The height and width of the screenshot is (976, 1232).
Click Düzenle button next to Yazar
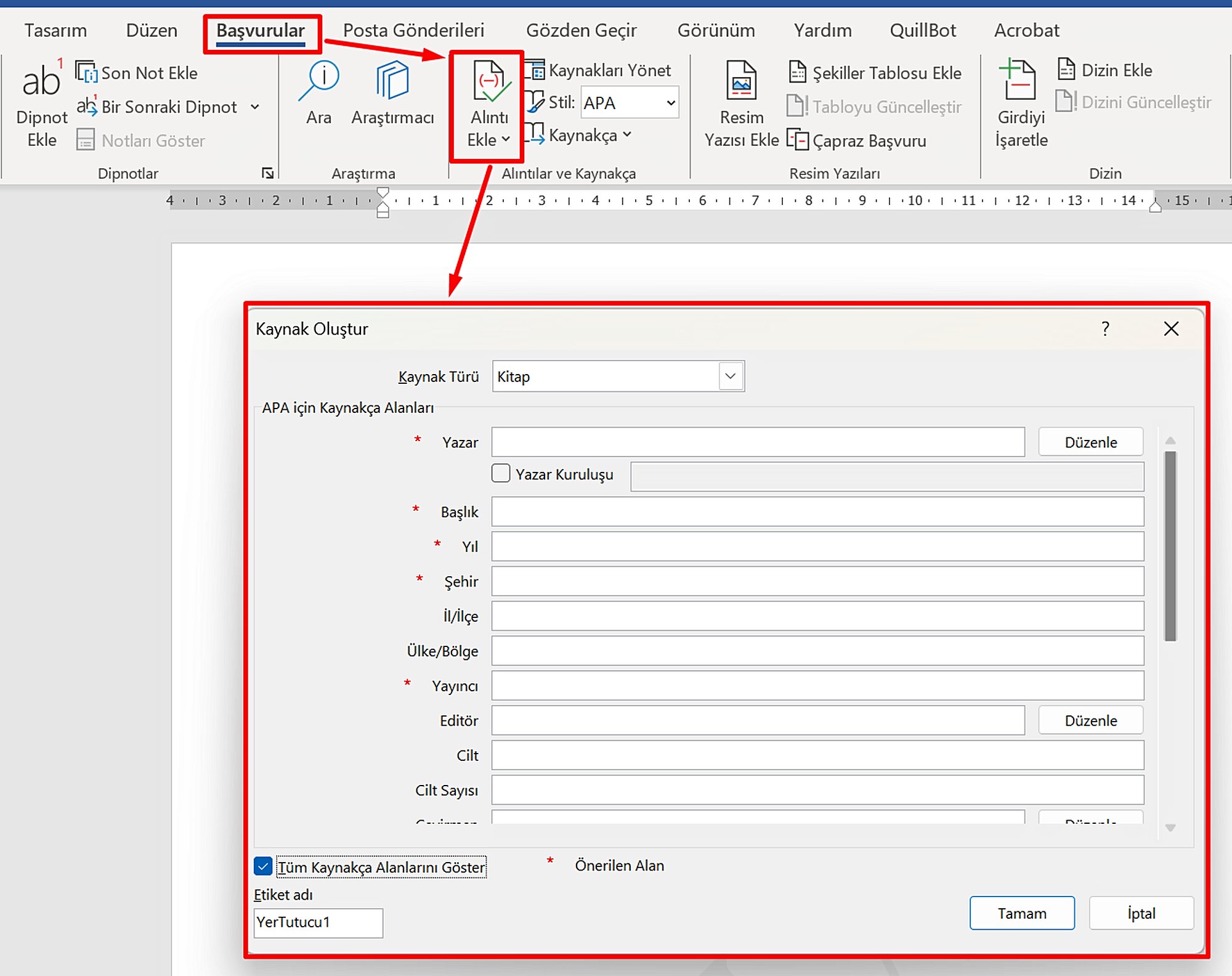[x=1090, y=442]
